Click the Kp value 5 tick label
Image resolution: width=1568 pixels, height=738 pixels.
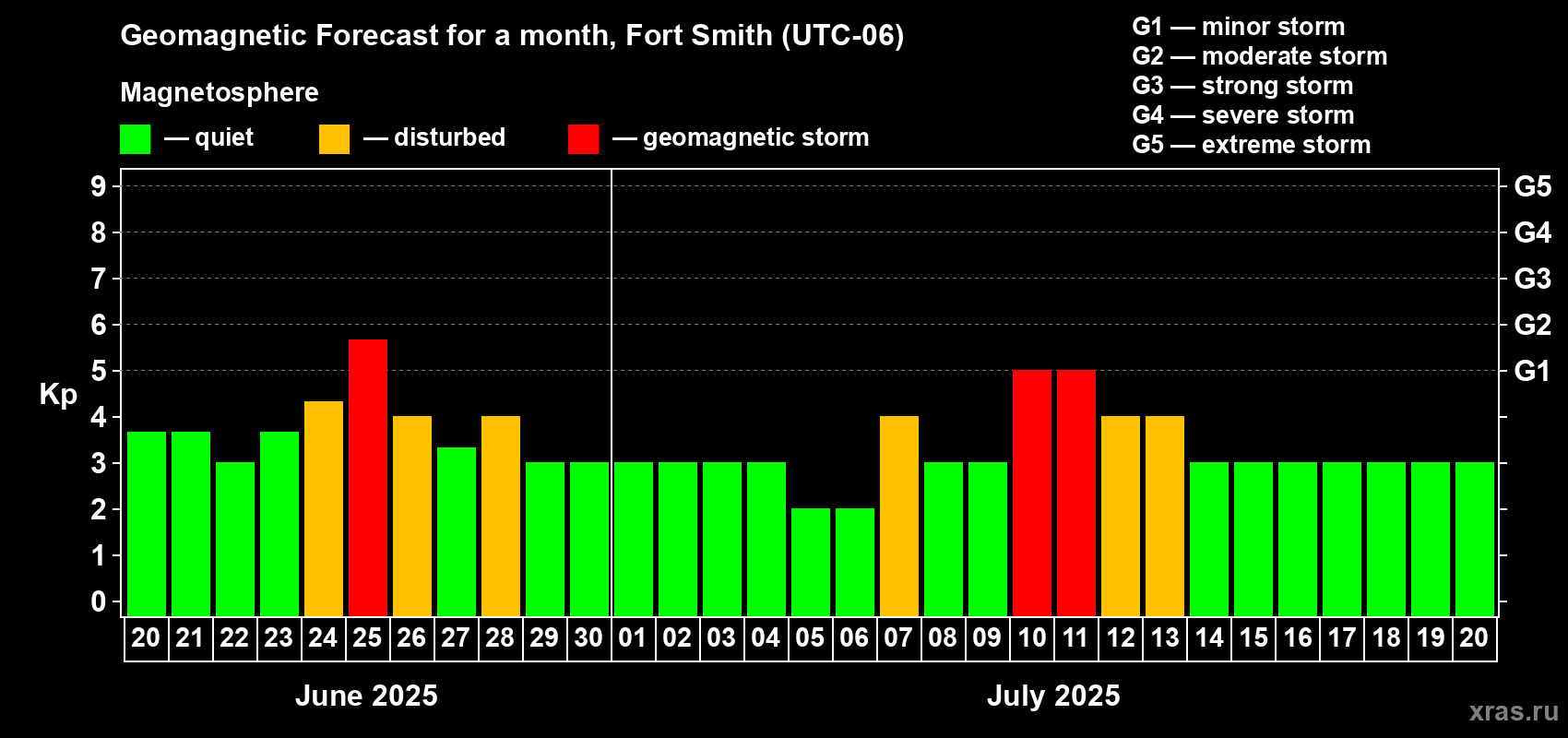99,371
